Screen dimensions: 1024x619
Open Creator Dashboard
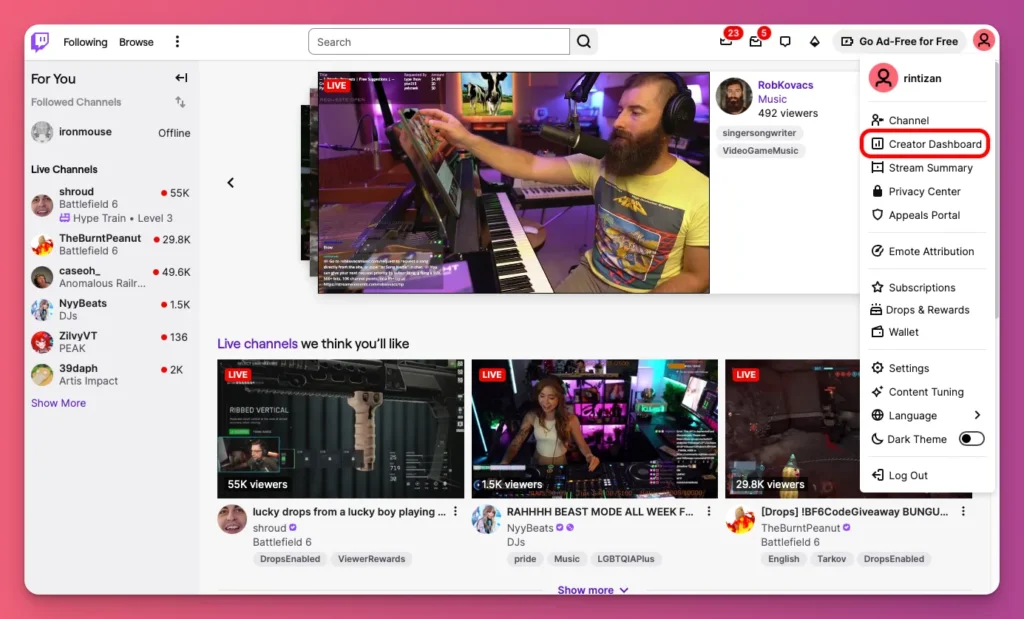(925, 144)
